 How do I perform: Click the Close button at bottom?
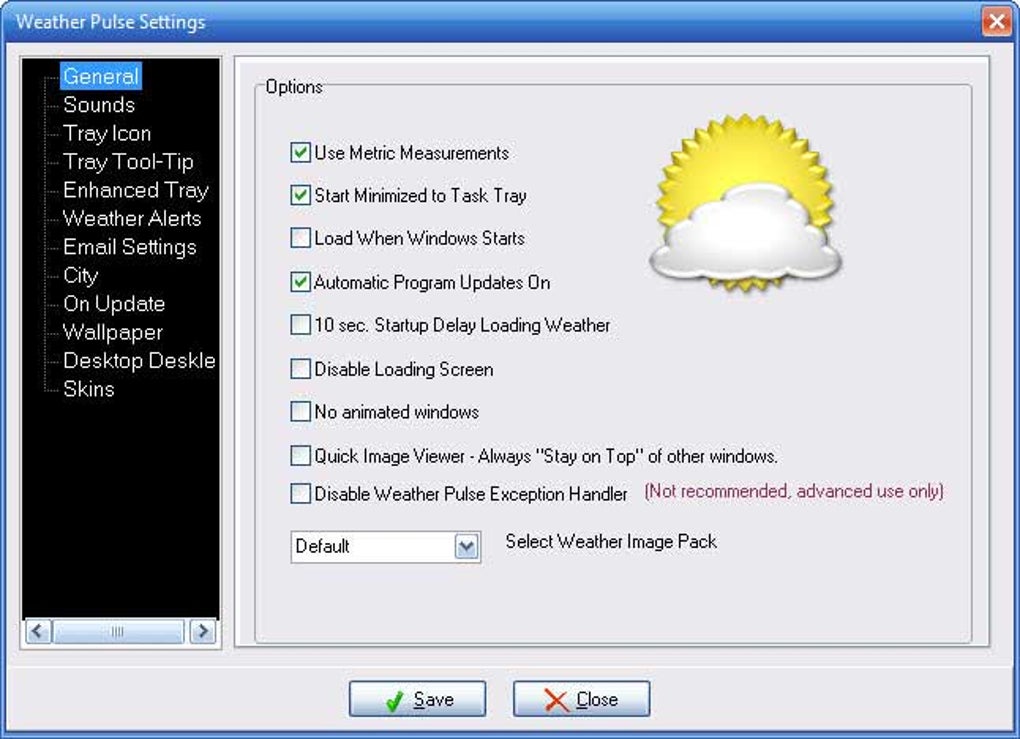point(582,699)
